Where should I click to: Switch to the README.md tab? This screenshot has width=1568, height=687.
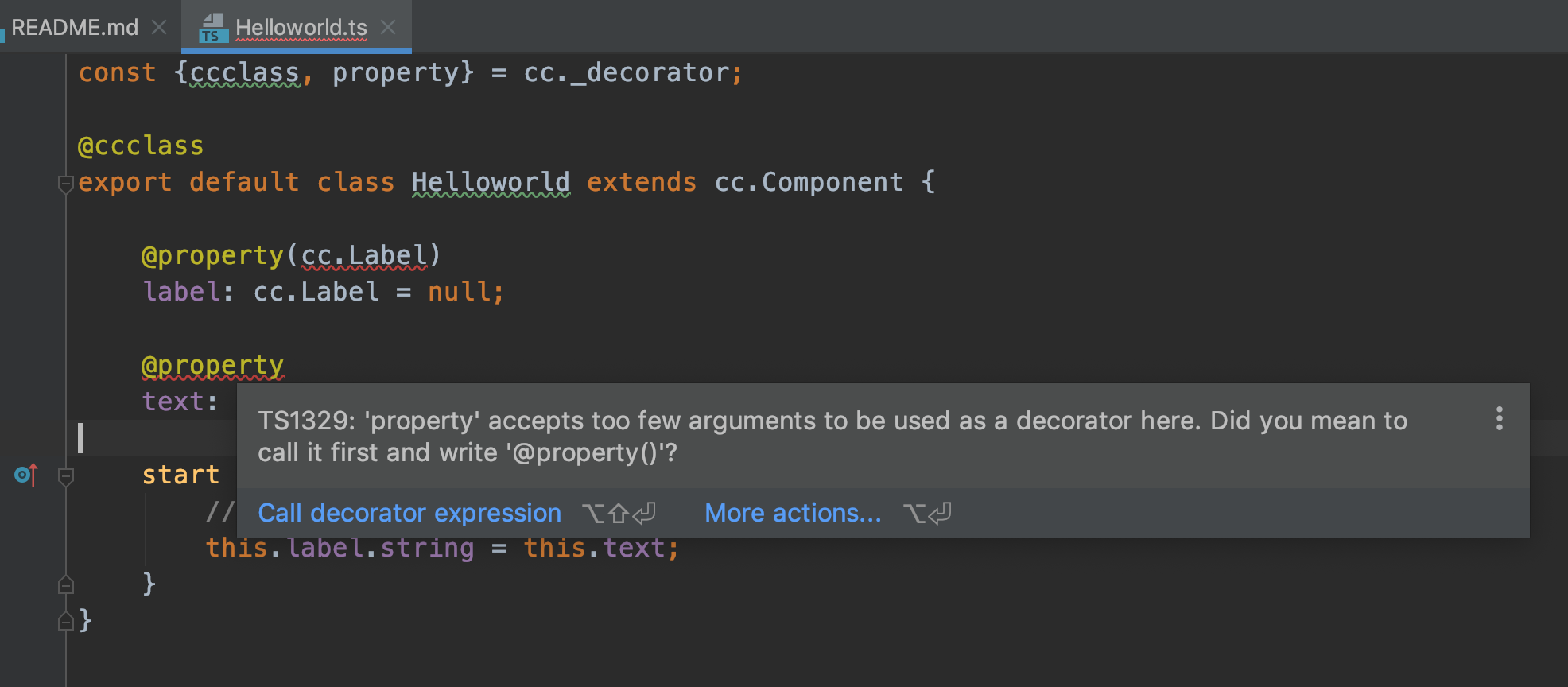coord(75,28)
